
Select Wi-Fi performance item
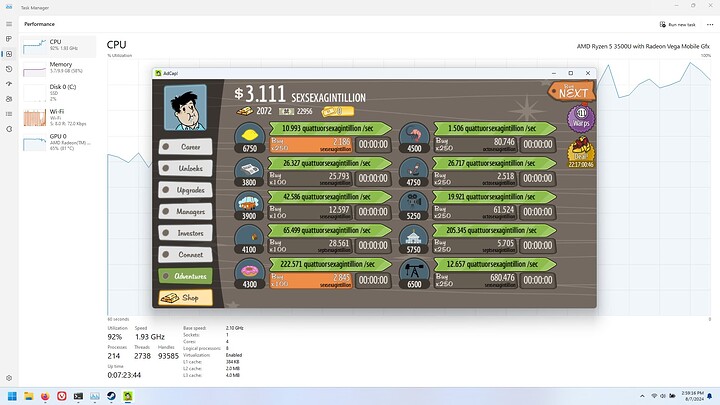tap(58, 117)
